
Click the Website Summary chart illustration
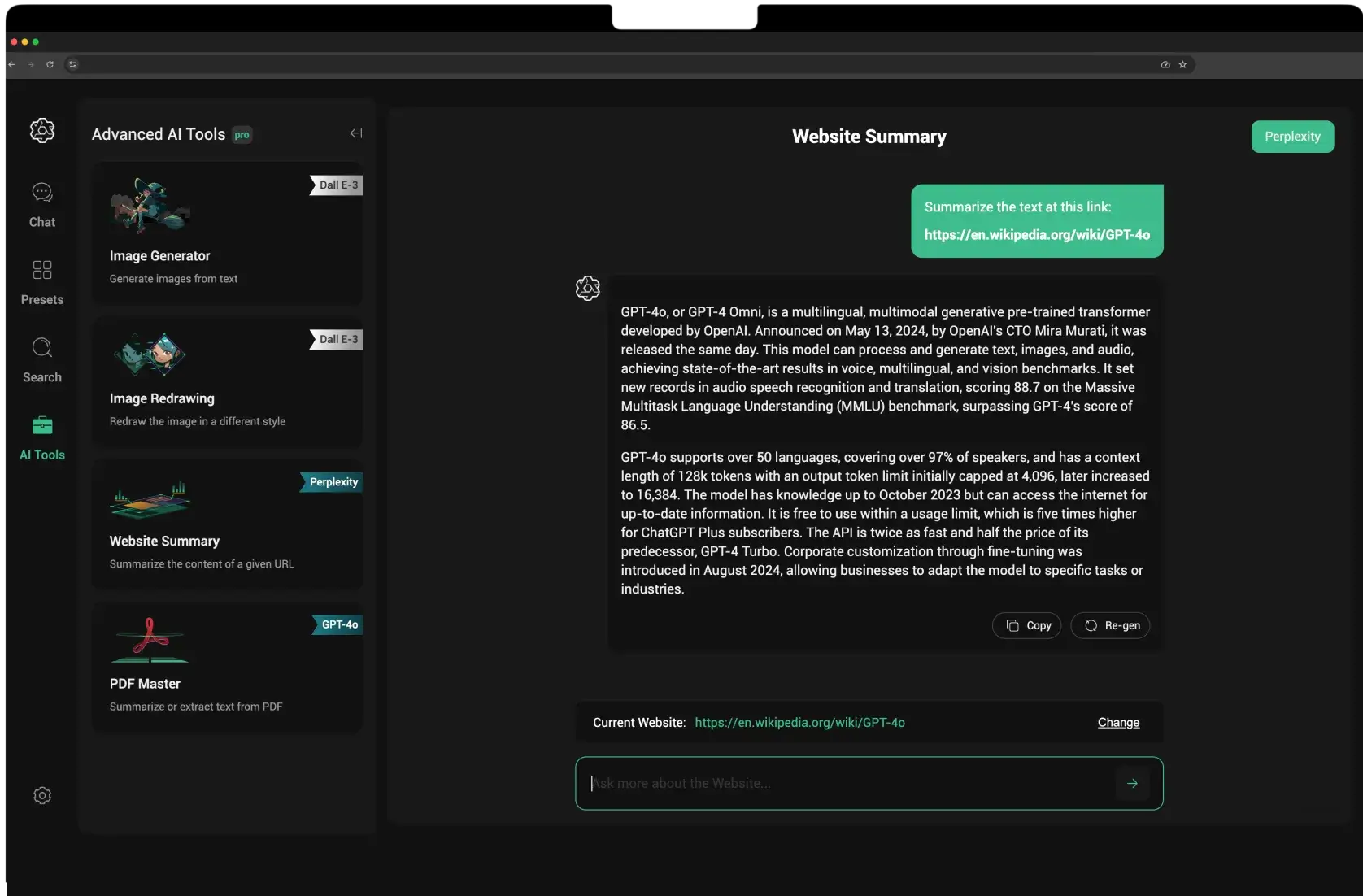150,500
